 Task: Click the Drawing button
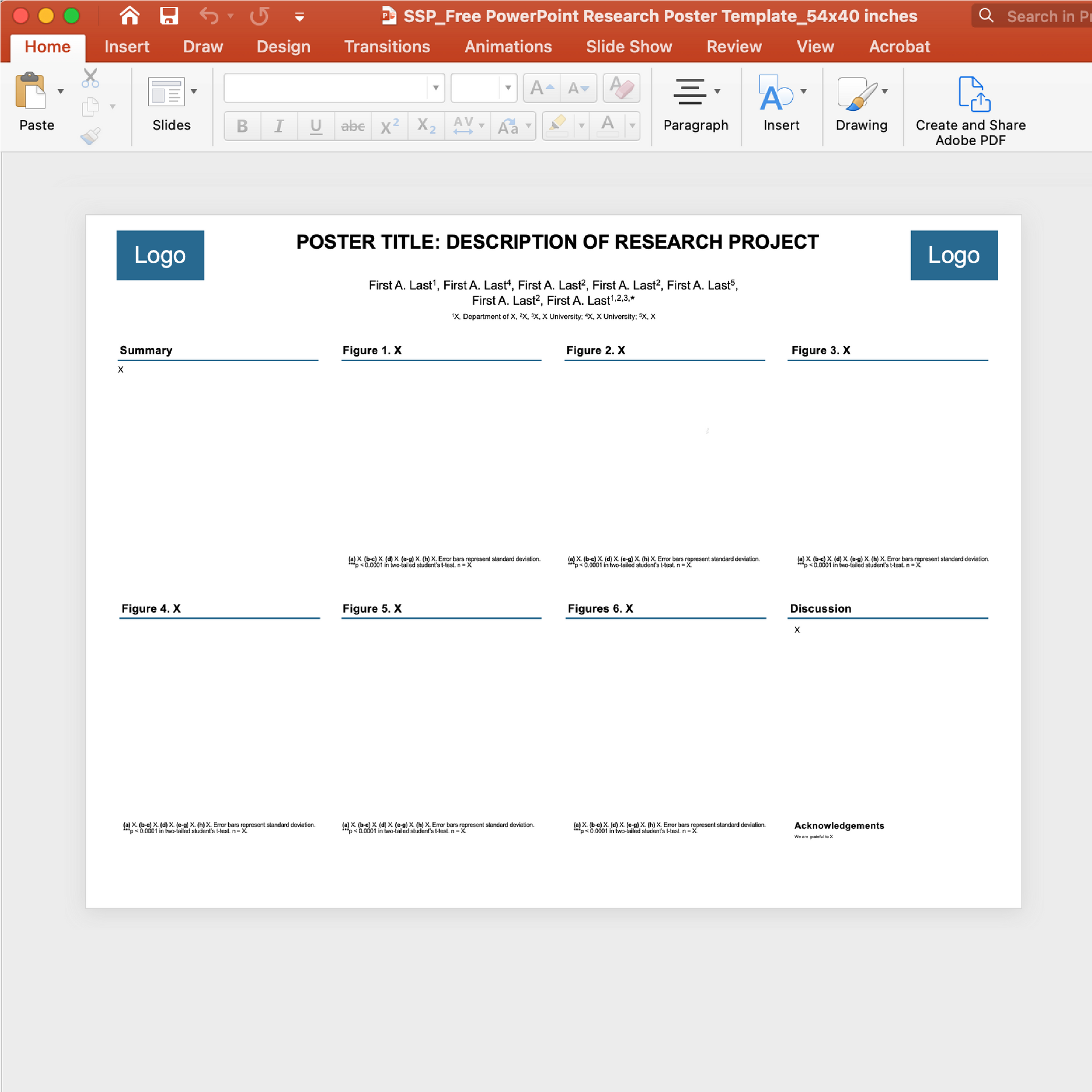[861, 108]
